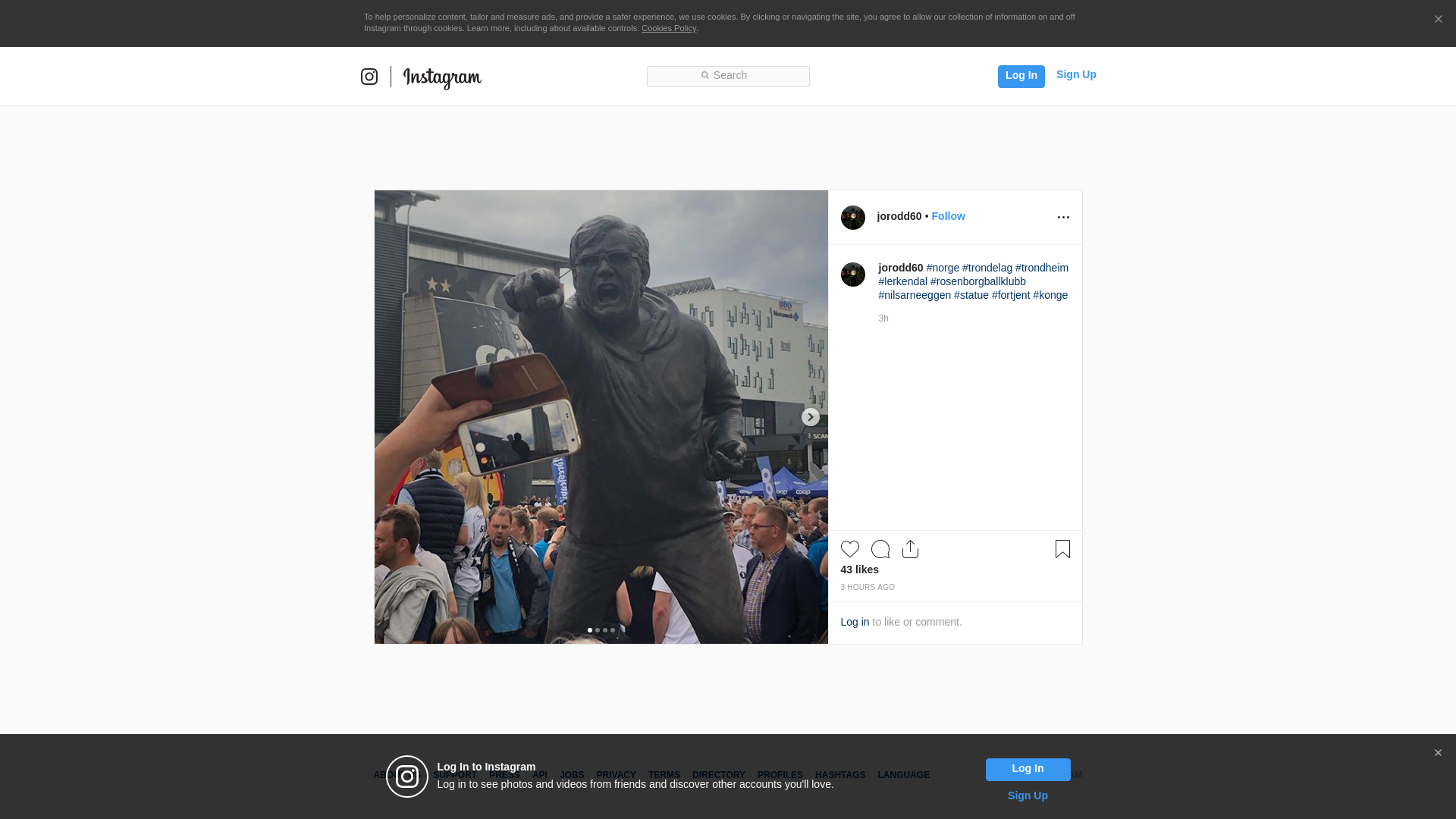Save the post with the bookmark icon
The image size is (1456, 819).
(x=1062, y=549)
